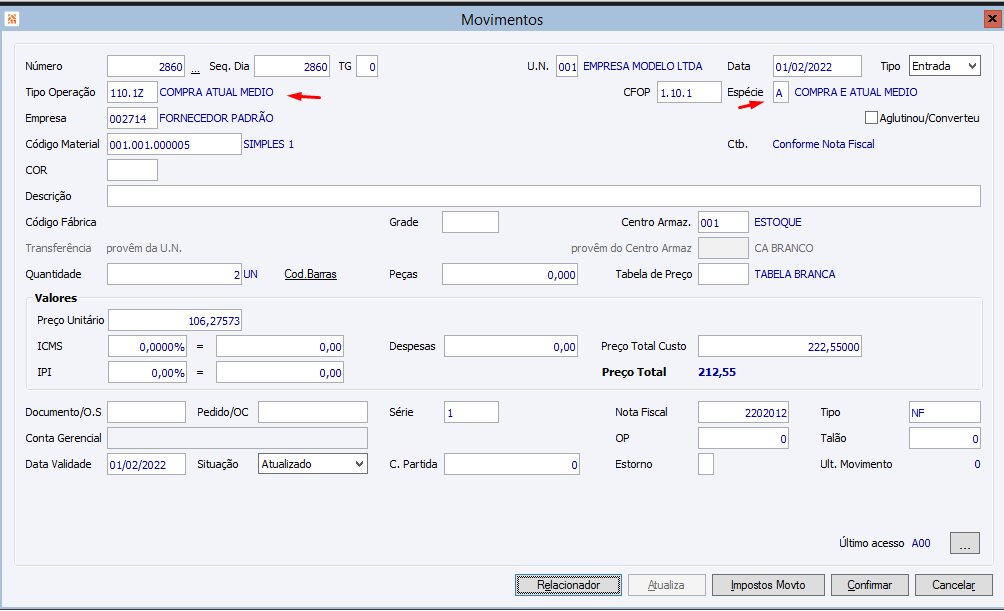Select the Espécie field
1004x611 pixels.
click(781, 92)
